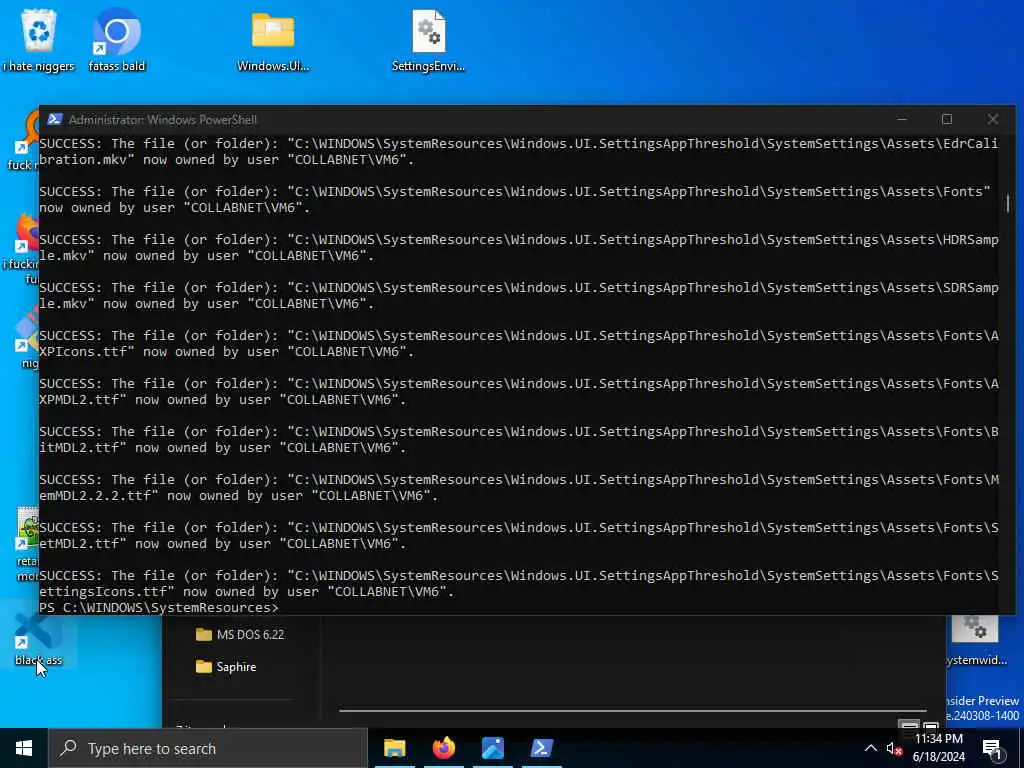
Task: Open the taskbar clock showing 11:34 PM
Action: [x=938, y=748]
